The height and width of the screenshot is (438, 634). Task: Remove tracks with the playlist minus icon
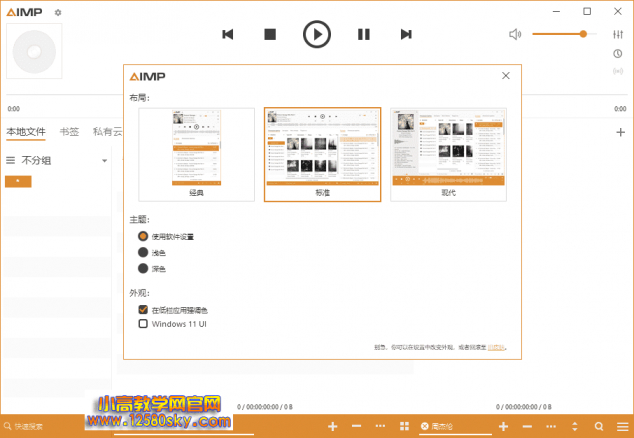pos(527,426)
